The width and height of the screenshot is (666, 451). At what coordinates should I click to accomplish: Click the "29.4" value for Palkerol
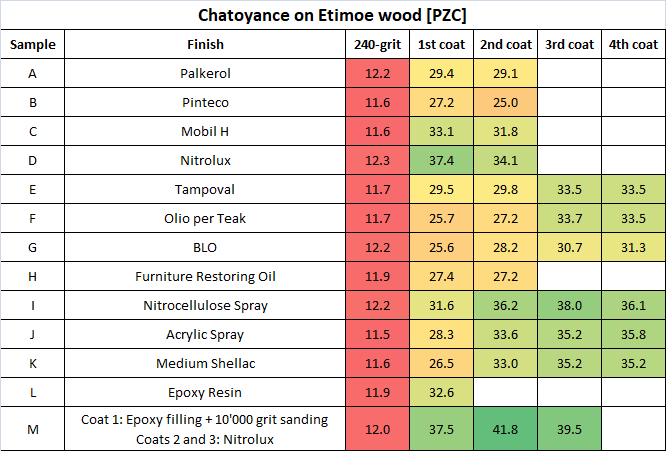coord(441,73)
